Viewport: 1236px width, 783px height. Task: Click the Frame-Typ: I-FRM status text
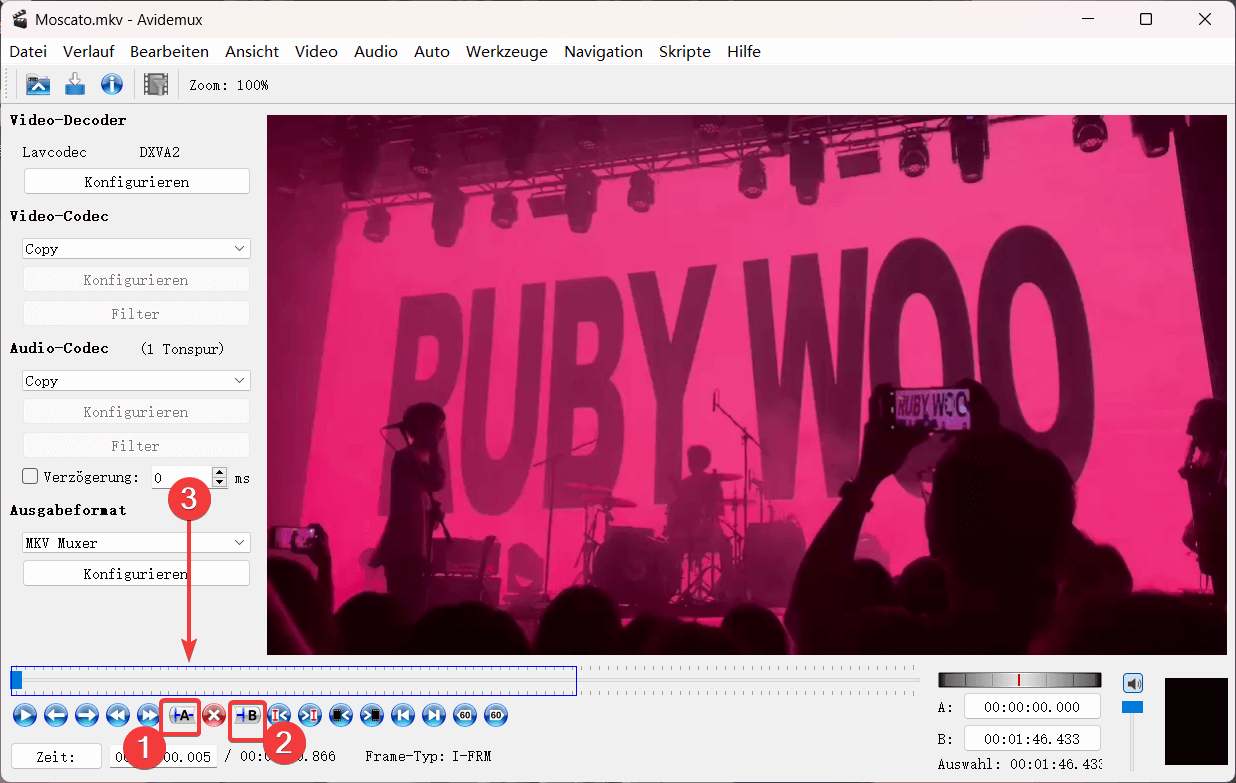click(x=428, y=756)
